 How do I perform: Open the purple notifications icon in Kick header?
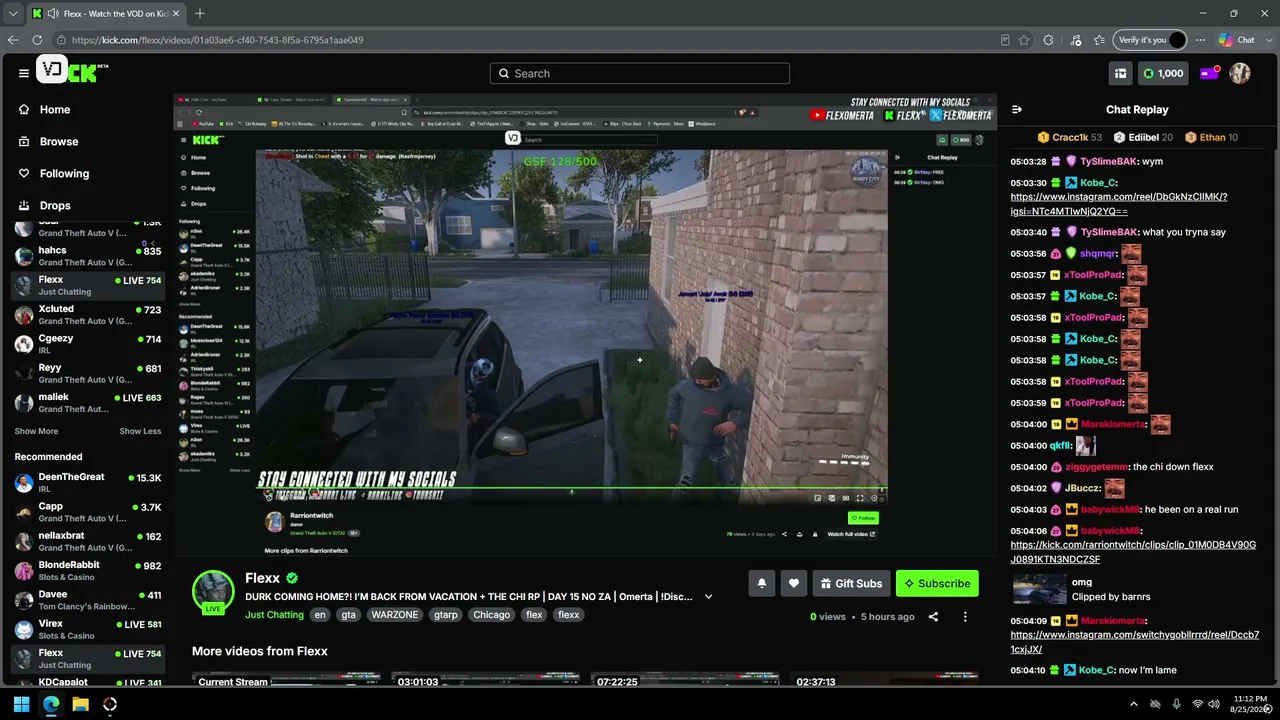(x=1209, y=73)
